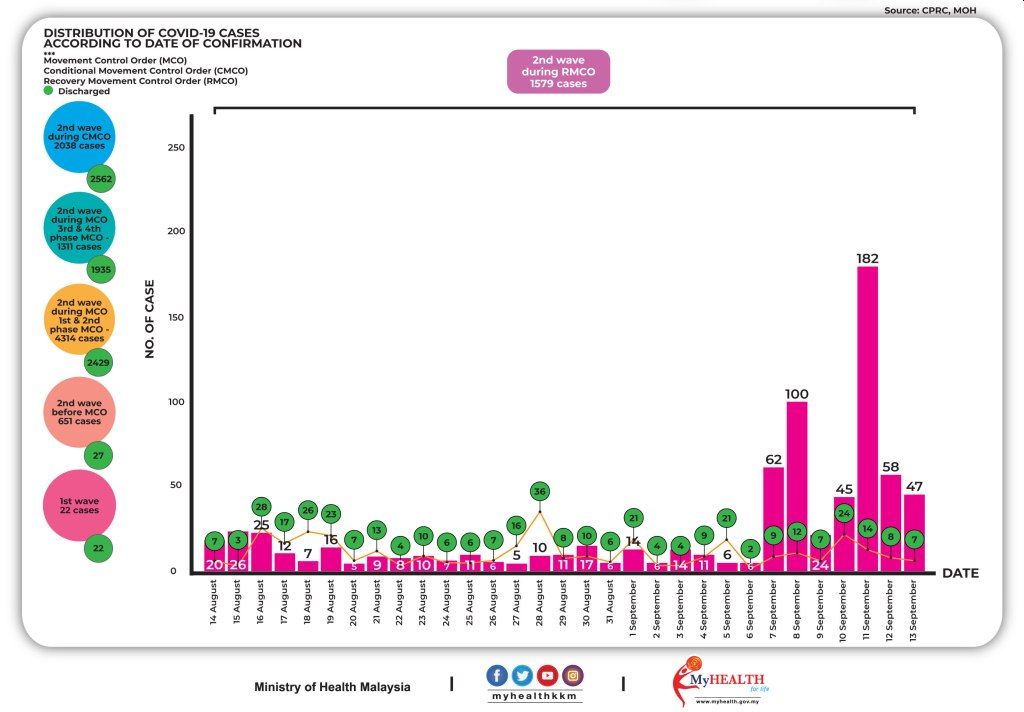This screenshot has width=1024, height=712.
Task: Select the 28 August date label
Action: click(x=541, y=602)
